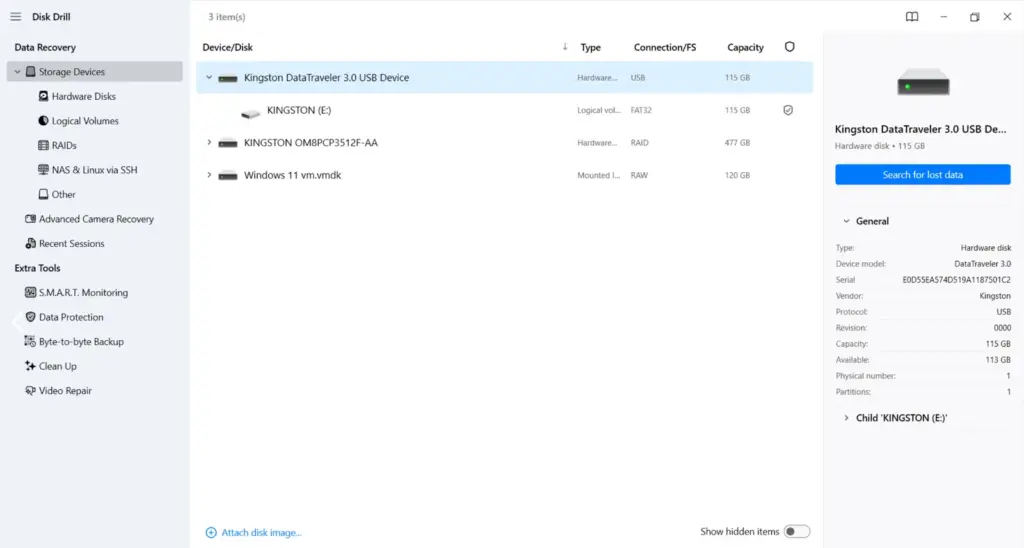
Task: Click the Data Protection shield icon
Action: [30, 317]
